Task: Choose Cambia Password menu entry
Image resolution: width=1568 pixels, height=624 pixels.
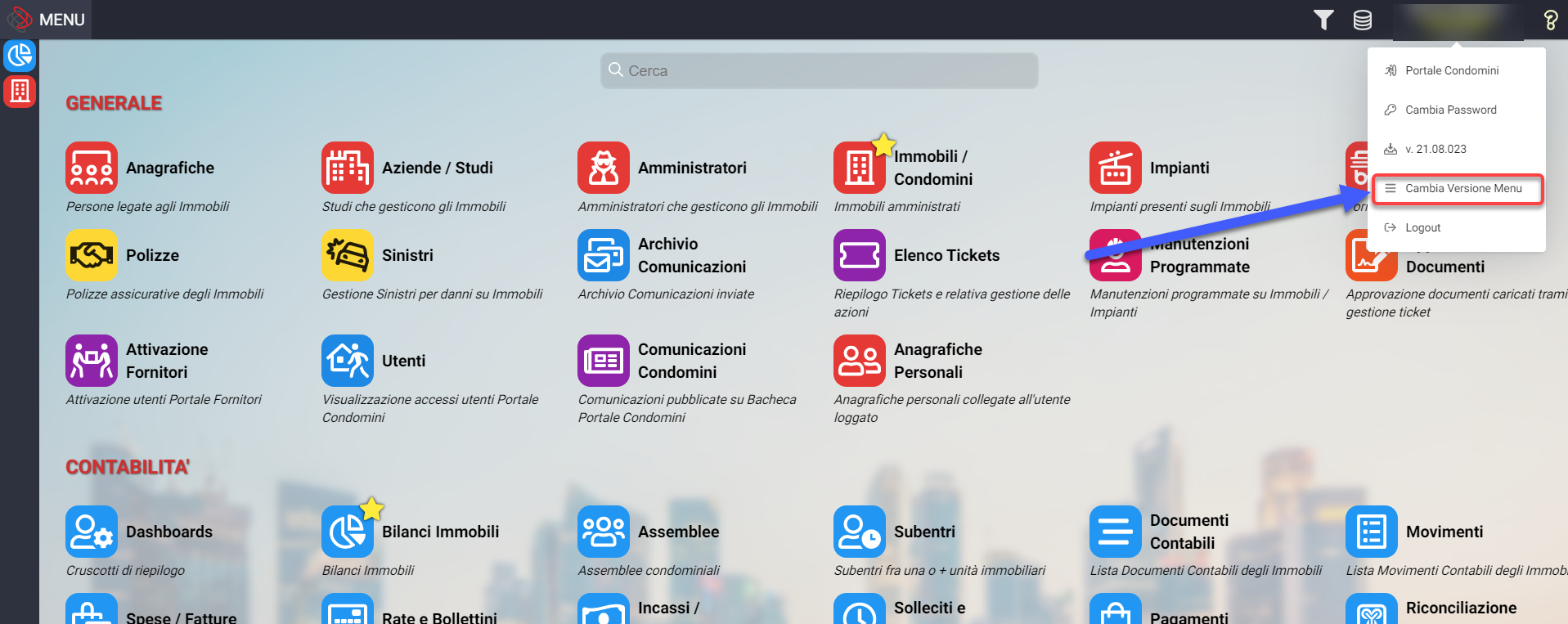Action: pos(1457,110)
